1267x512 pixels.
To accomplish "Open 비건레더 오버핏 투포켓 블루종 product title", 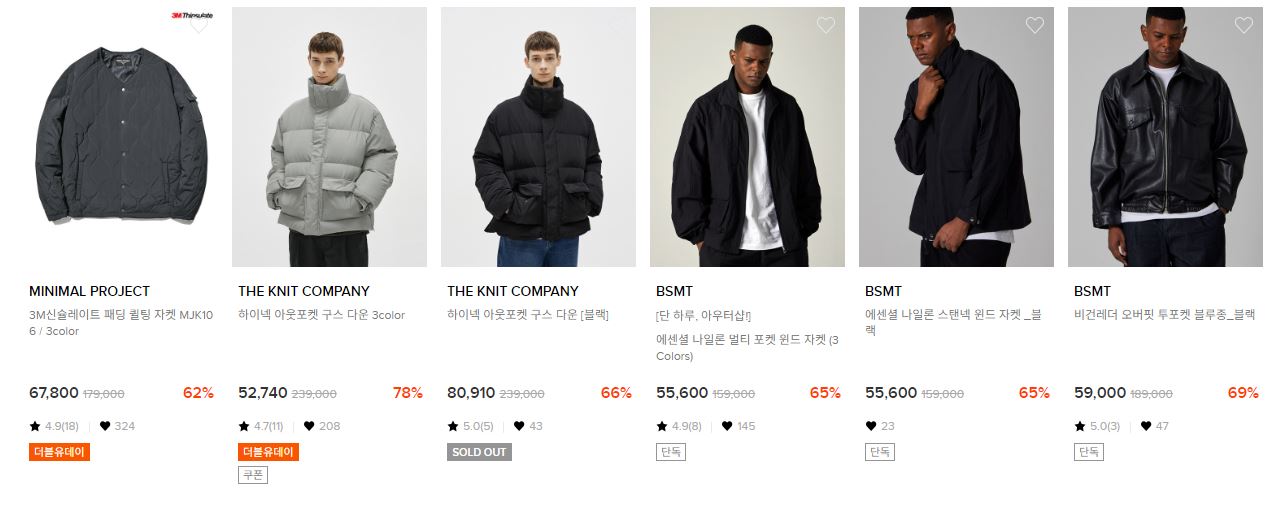I will point(1164,314).
